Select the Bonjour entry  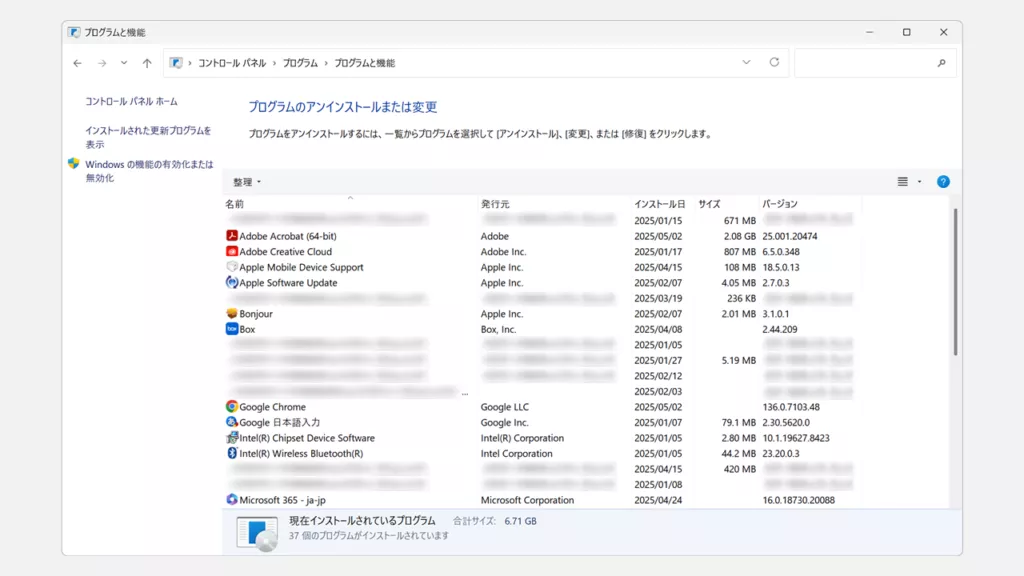pyautogui.click(x=541, y=313)
